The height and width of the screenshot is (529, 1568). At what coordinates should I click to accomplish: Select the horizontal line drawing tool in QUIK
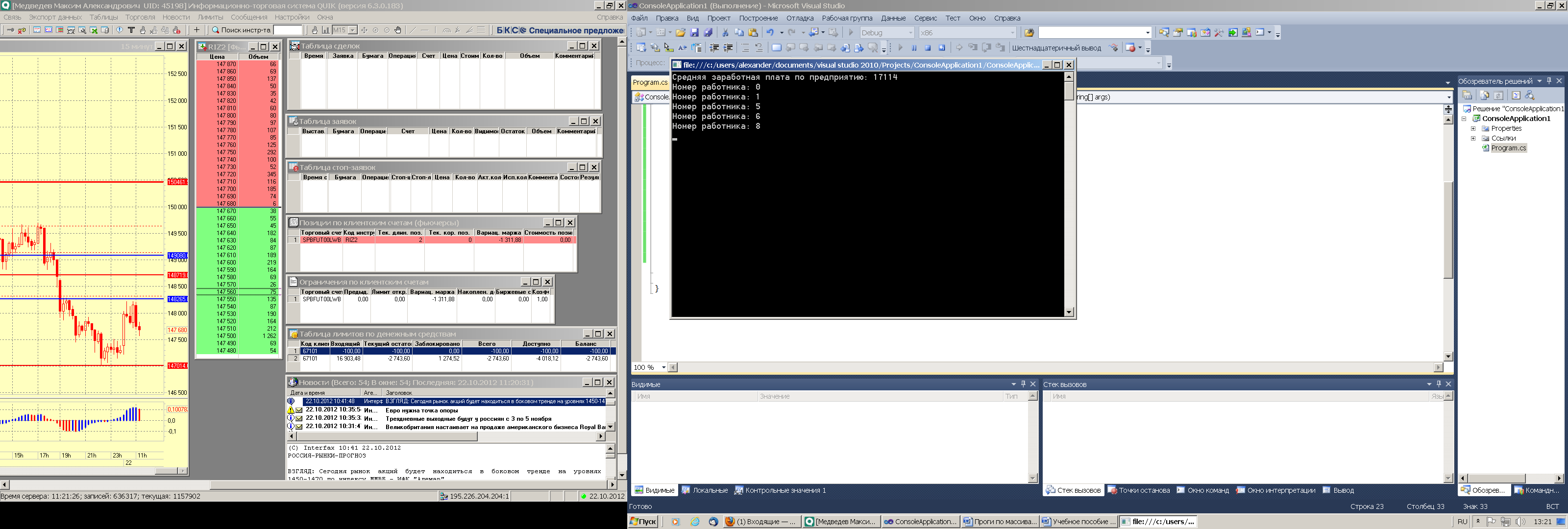point(425,30)
